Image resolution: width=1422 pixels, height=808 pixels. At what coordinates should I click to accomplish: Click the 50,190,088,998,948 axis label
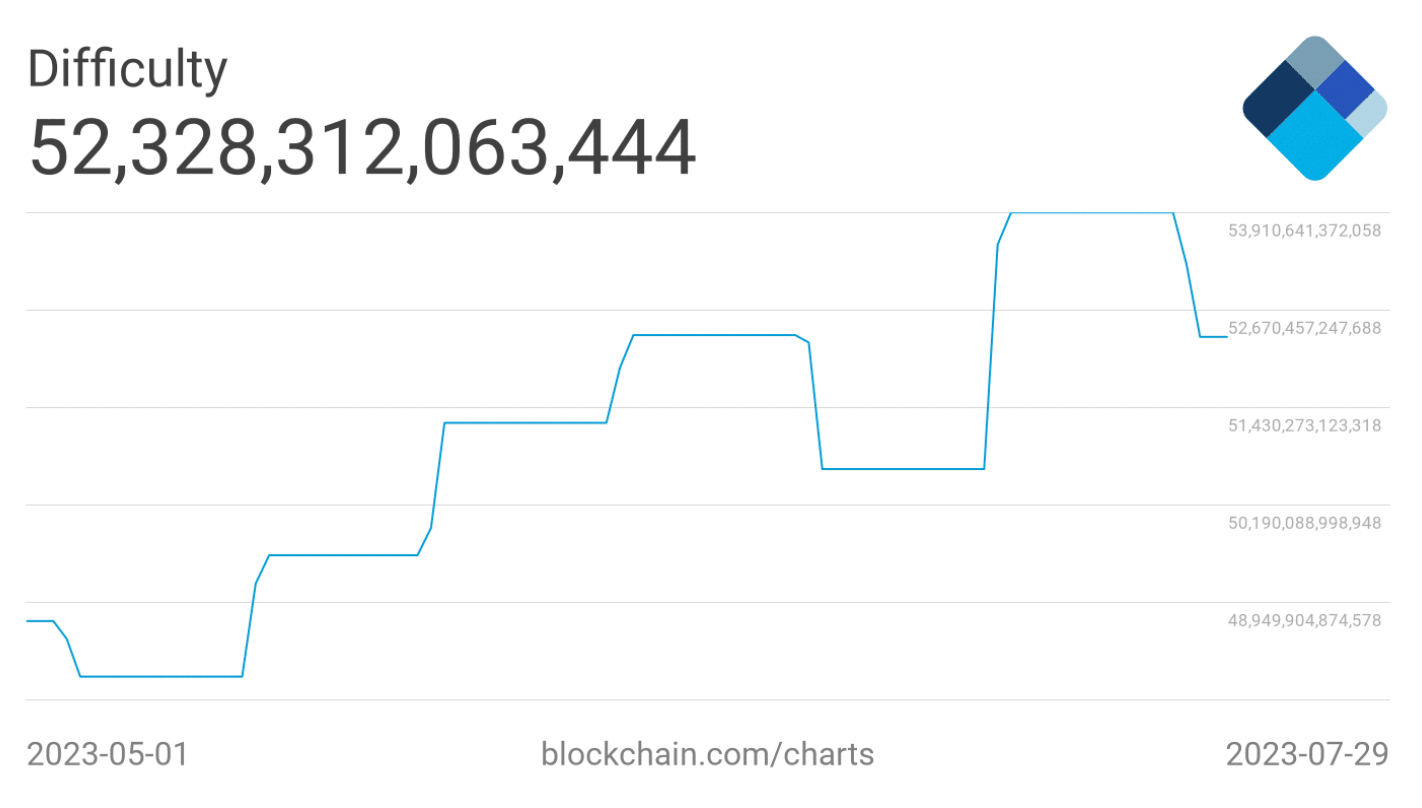point(1304,523)
